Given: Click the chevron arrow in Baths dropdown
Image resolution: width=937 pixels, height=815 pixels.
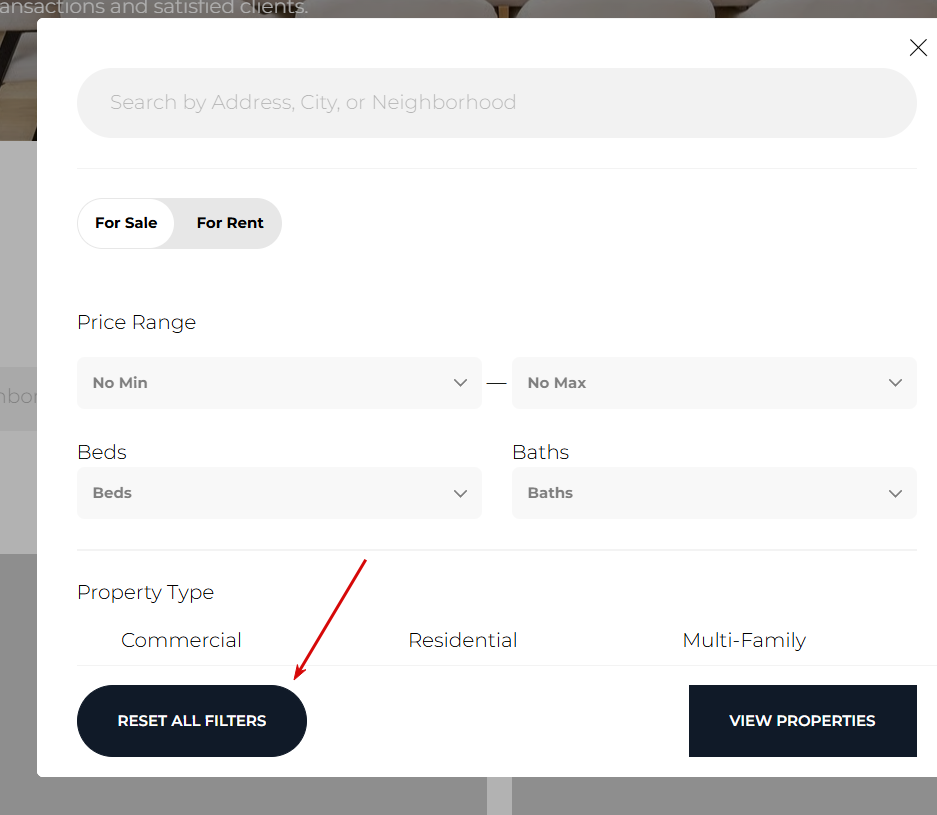Looking at the screenshot, I should coord(895,493).
